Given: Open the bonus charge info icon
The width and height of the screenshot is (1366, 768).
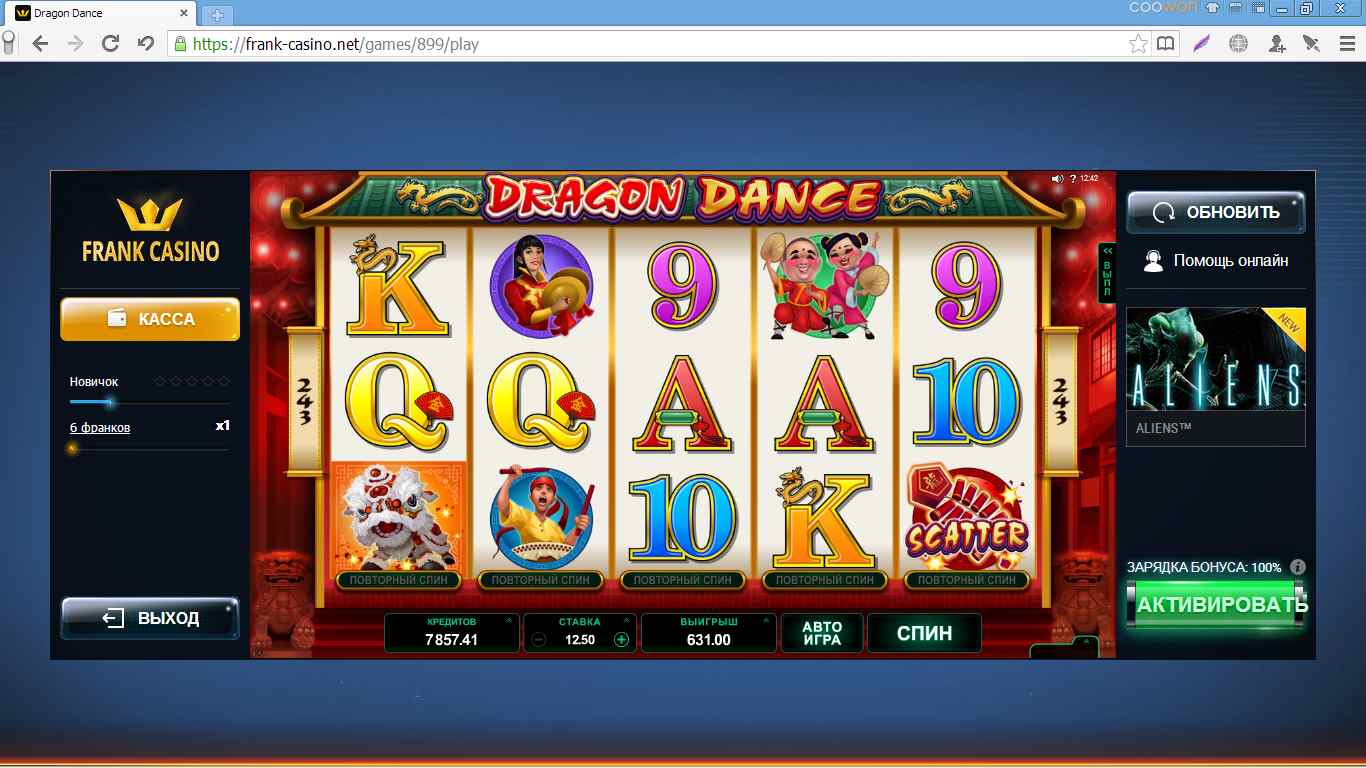Looking at the screenshot, I should (x=1298, y=567).
